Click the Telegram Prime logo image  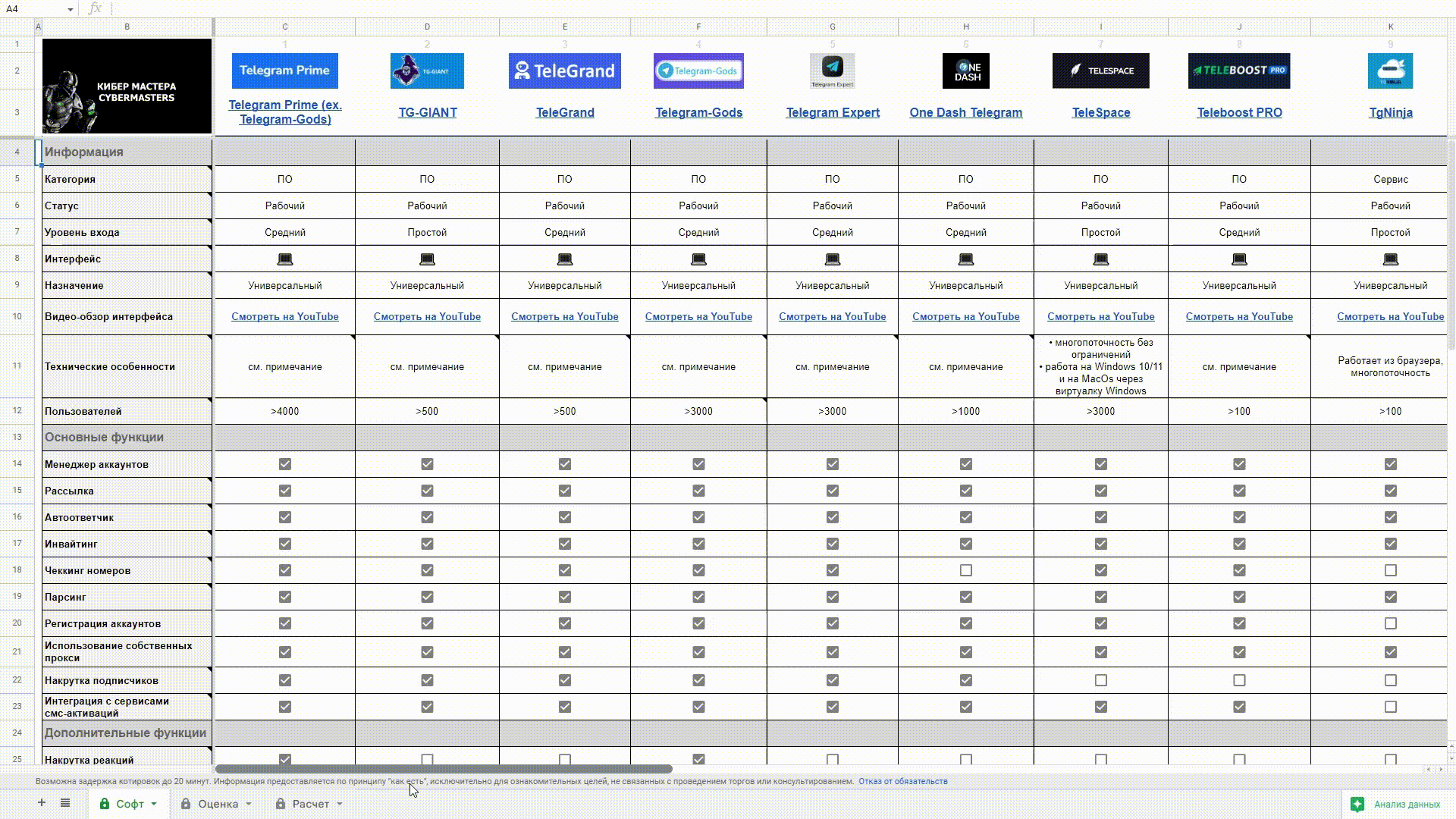284,71
